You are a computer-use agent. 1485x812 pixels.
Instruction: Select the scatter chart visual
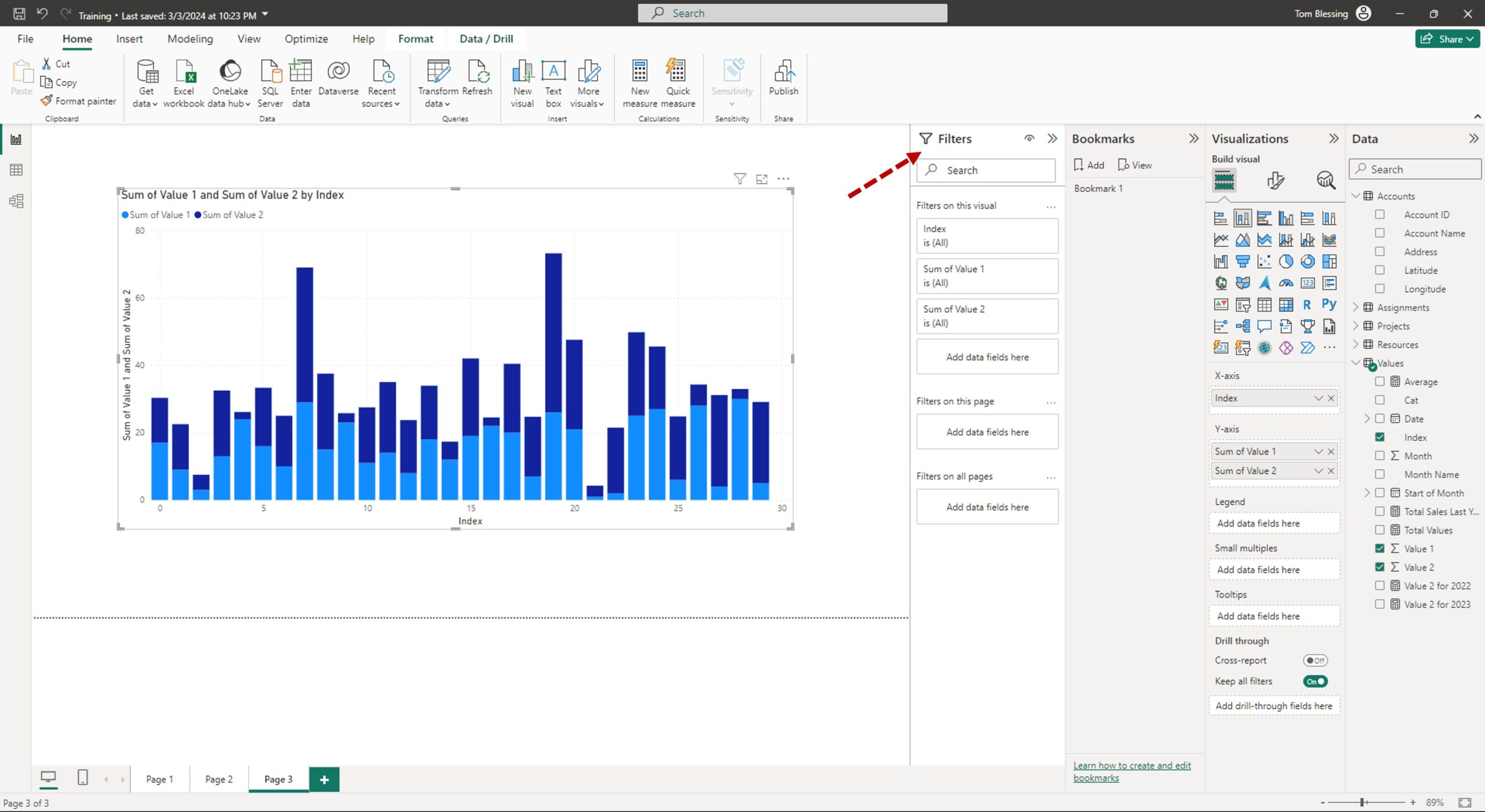pos(1265,261)
